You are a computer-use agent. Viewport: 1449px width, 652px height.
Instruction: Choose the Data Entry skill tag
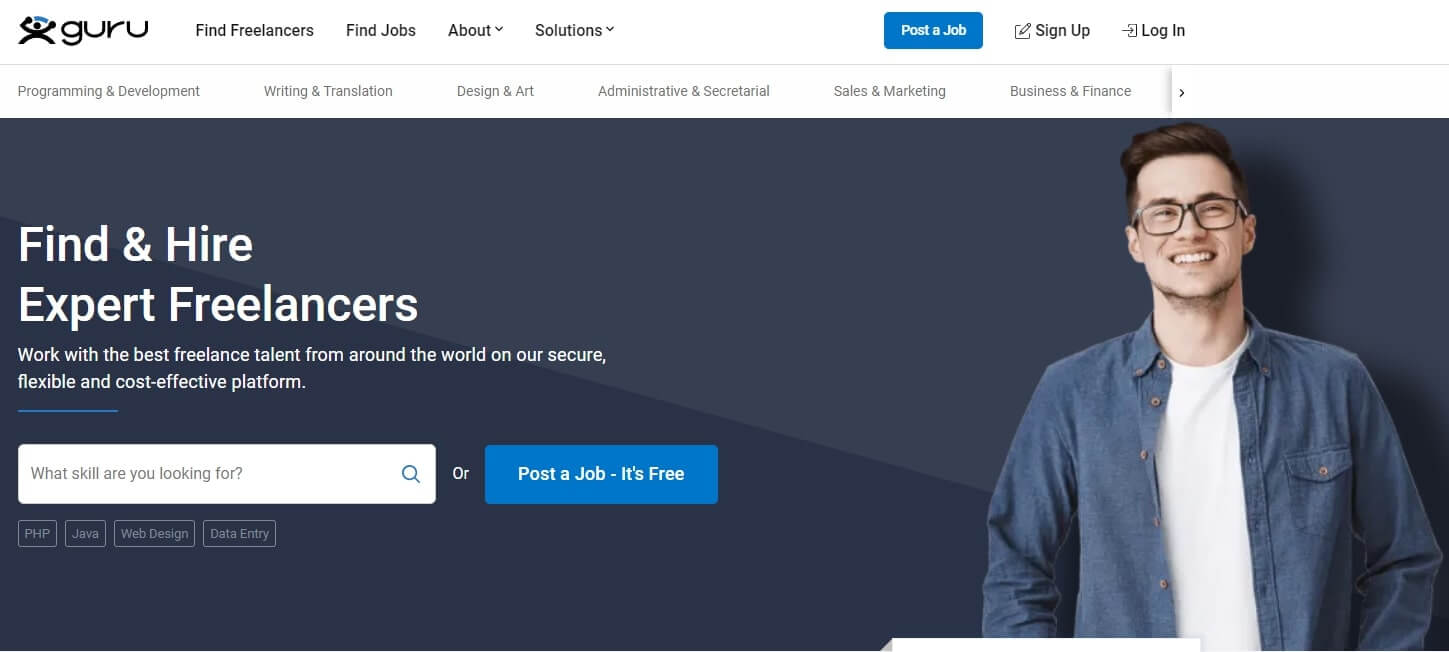(239, 534)
